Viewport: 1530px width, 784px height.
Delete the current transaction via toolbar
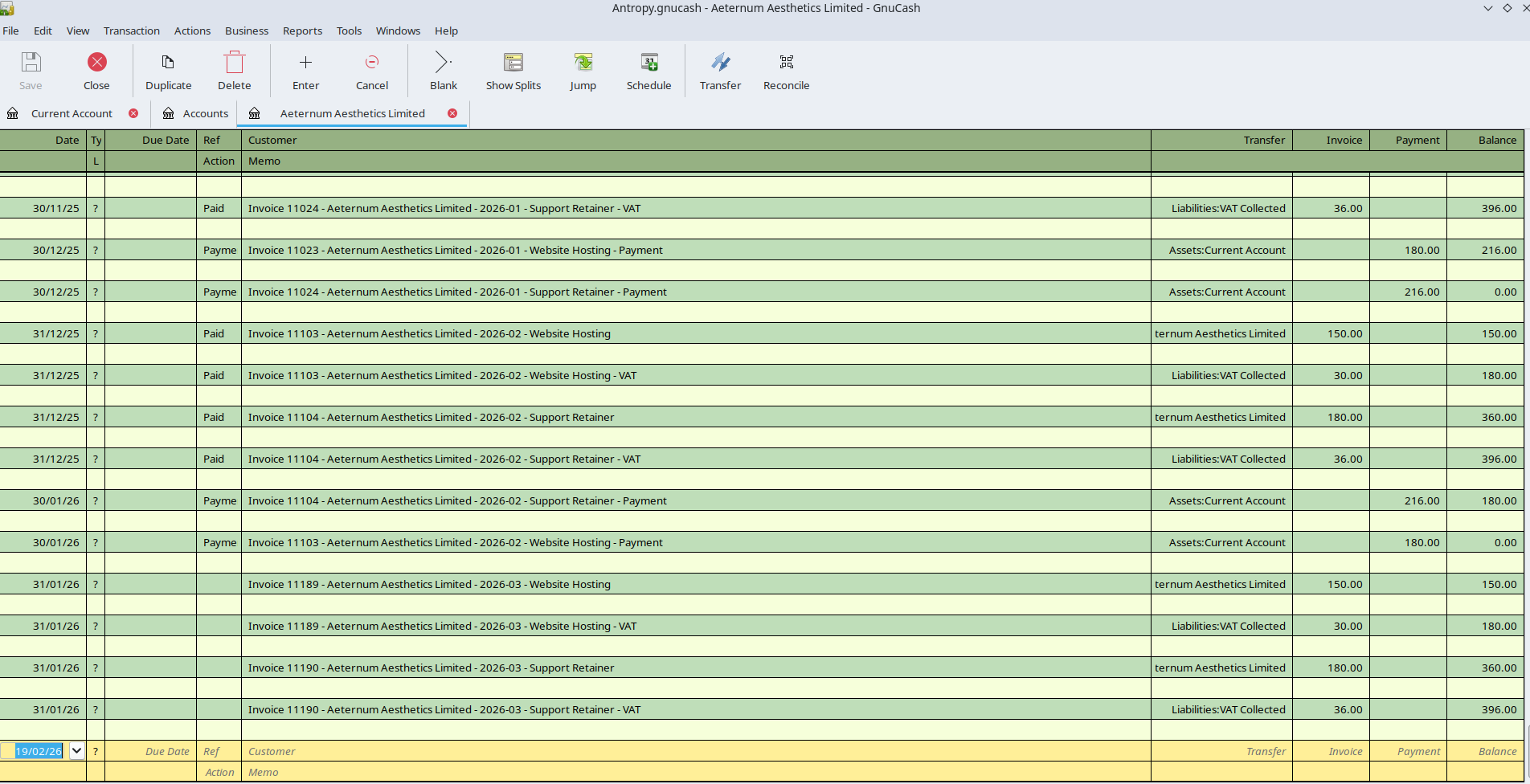(234, 71)
